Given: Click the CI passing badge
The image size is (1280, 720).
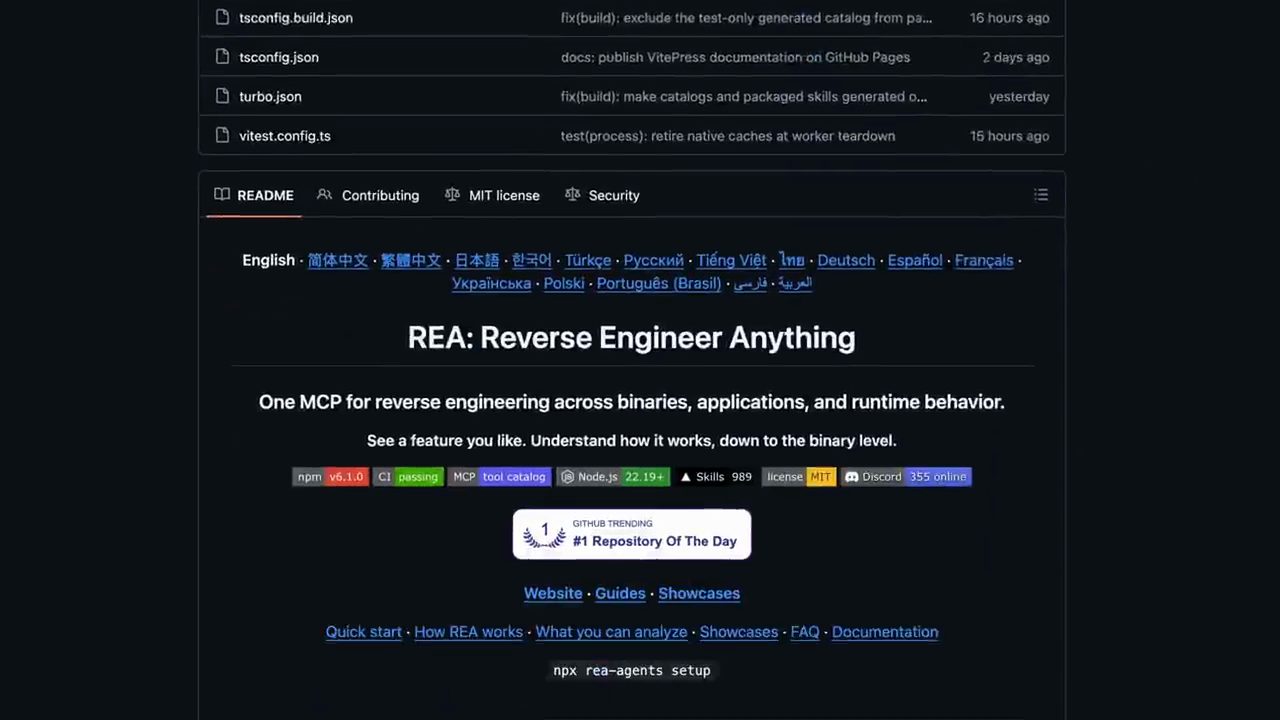Looking at the screenshot, I should pos(408,477).
